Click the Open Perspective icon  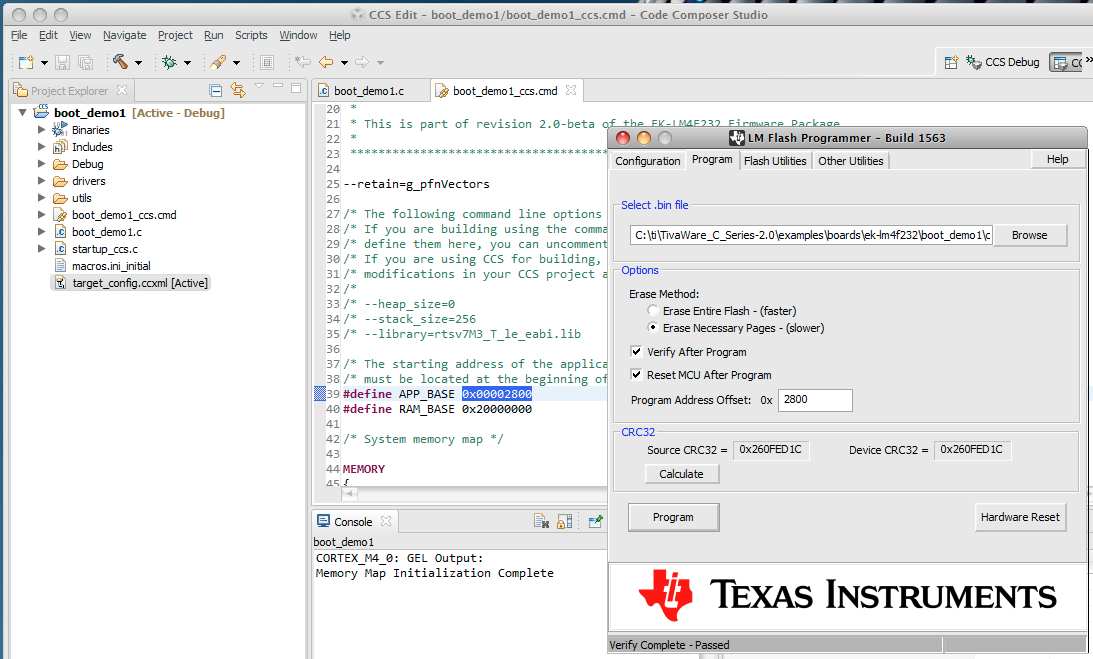click(951, 63)
